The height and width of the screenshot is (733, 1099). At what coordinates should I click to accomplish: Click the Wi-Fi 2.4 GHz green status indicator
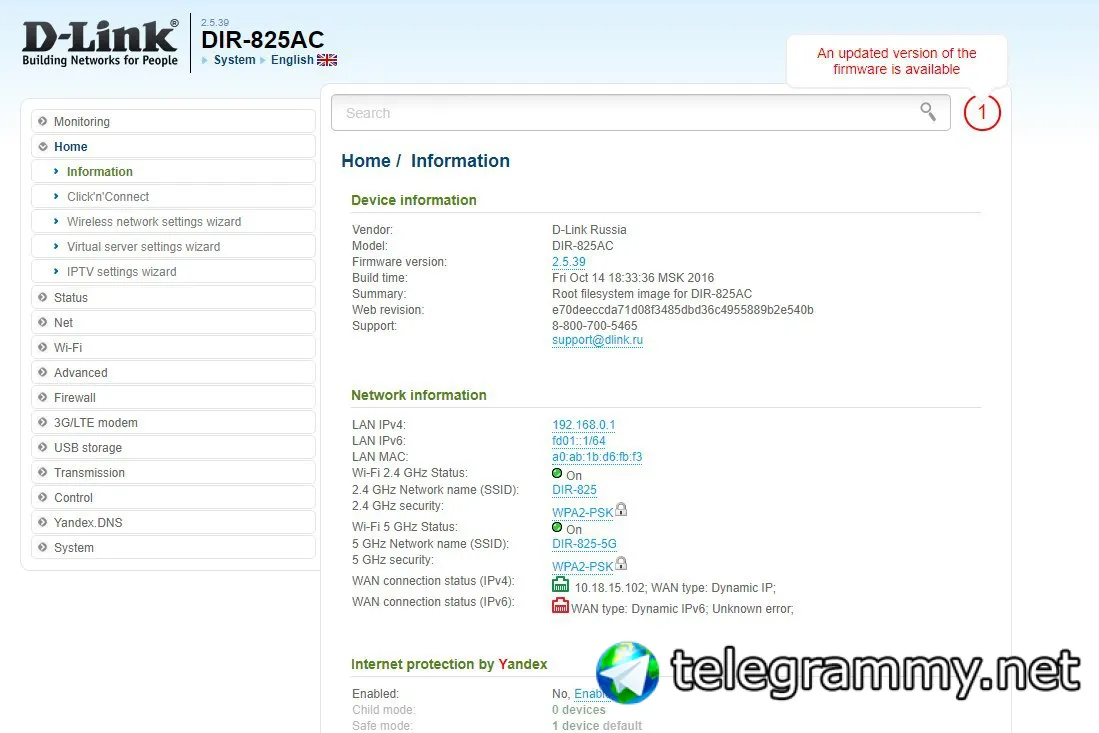point(557,473)
